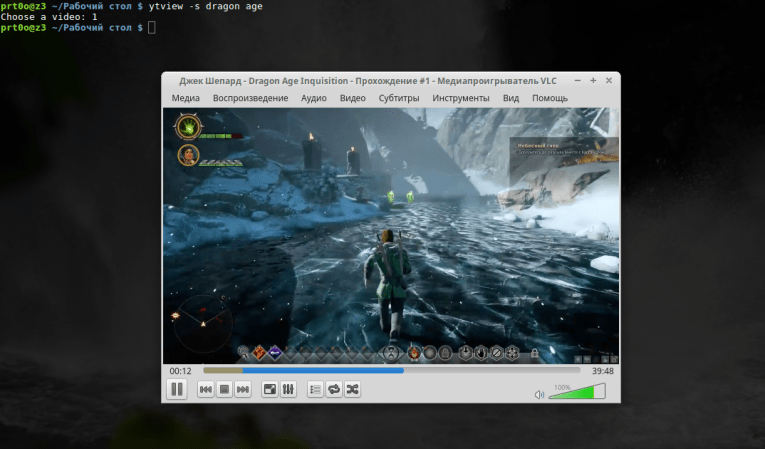Image resolution: width=765 pixels, height=449 pixels.
Task: Maximize the VLC window
Action: pos(593,81)
